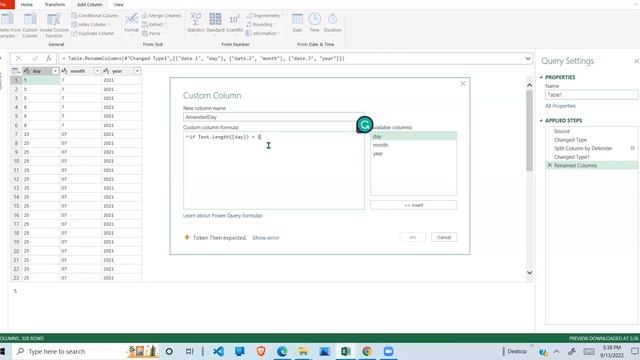Open Microsoft Edge from taskbar

[282, 351]
